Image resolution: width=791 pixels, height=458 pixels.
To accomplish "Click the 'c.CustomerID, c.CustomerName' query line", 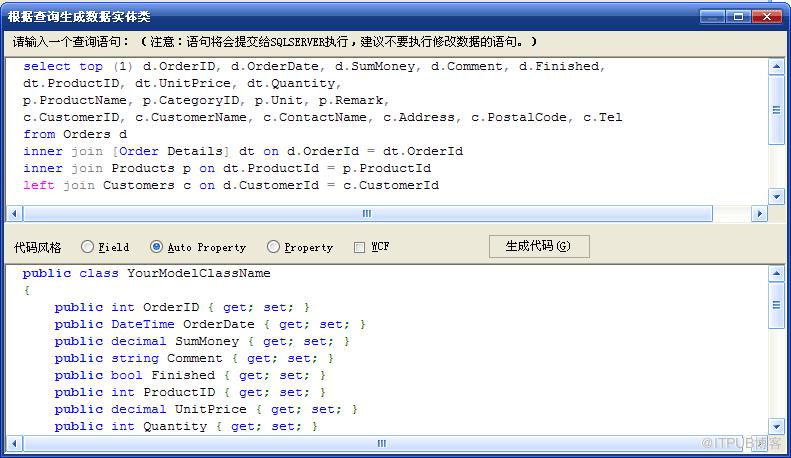I will click(x=322, y=118).
